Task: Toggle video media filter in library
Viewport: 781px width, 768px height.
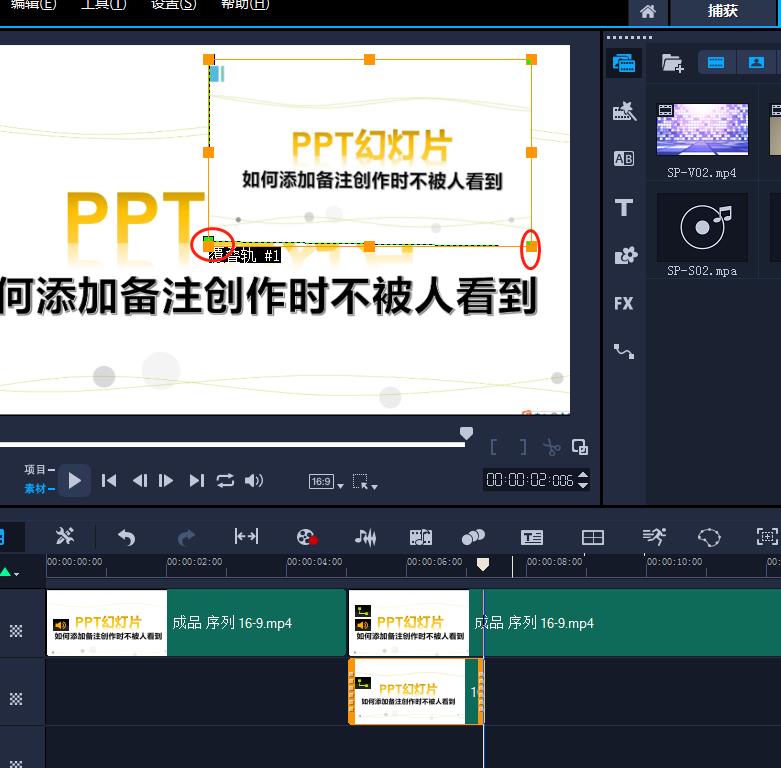Action: tap(716, 63)
